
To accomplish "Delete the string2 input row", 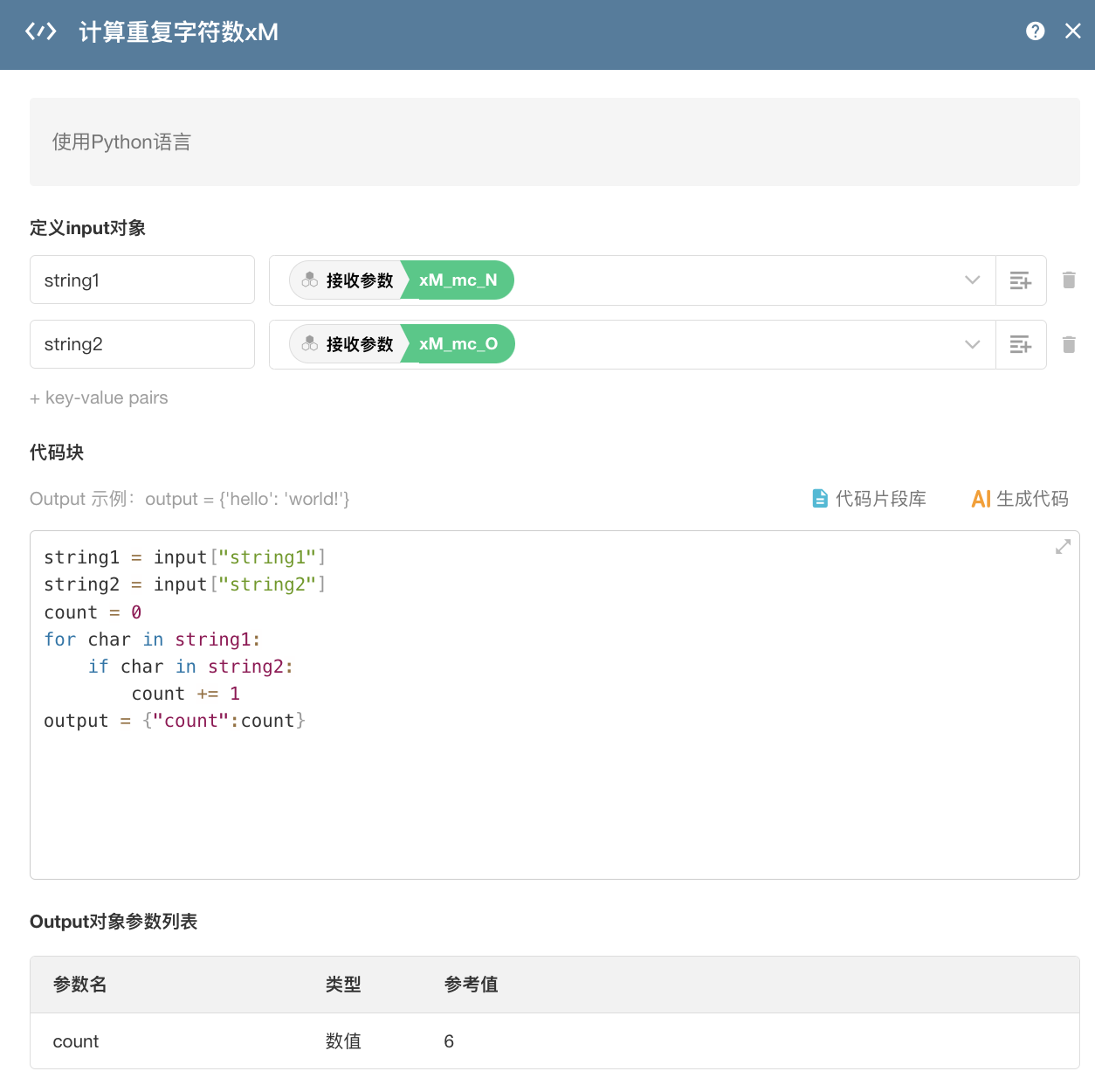I will click(x=1069, y=345).
